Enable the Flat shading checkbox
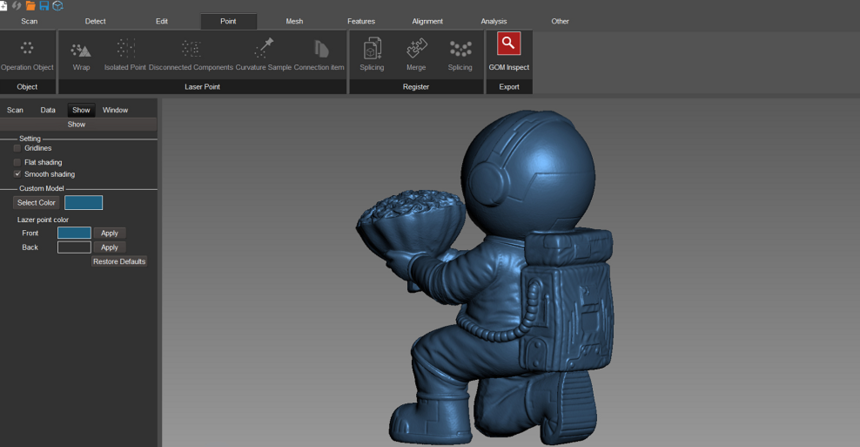 pyautogui.click(x=17, y=162)
